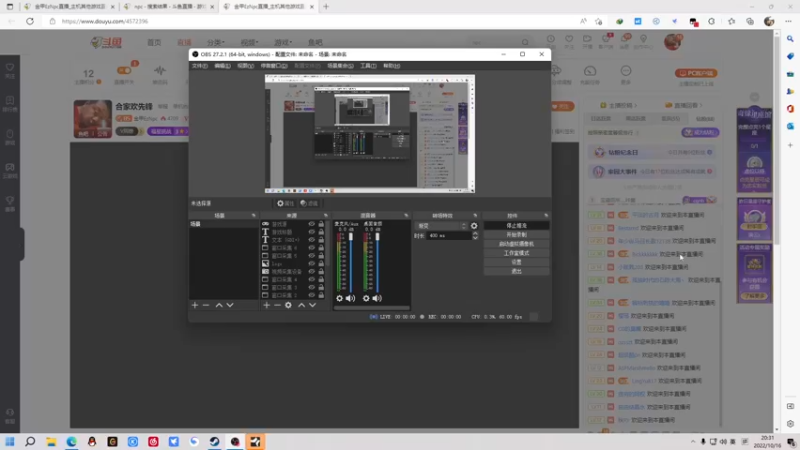Open source properties gear in Sources toolbar
This screenshot has width=800, height=450.
point(288,305)
